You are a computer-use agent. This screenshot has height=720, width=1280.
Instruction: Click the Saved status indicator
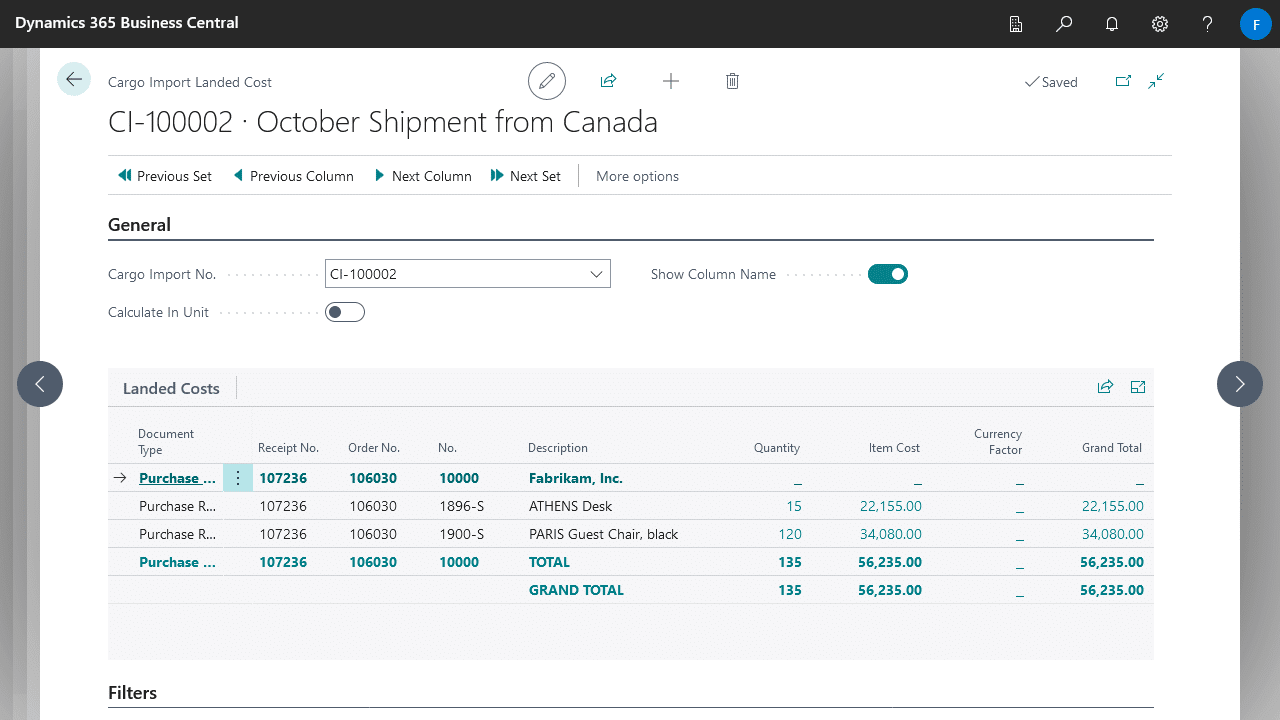click(1051, 82)
